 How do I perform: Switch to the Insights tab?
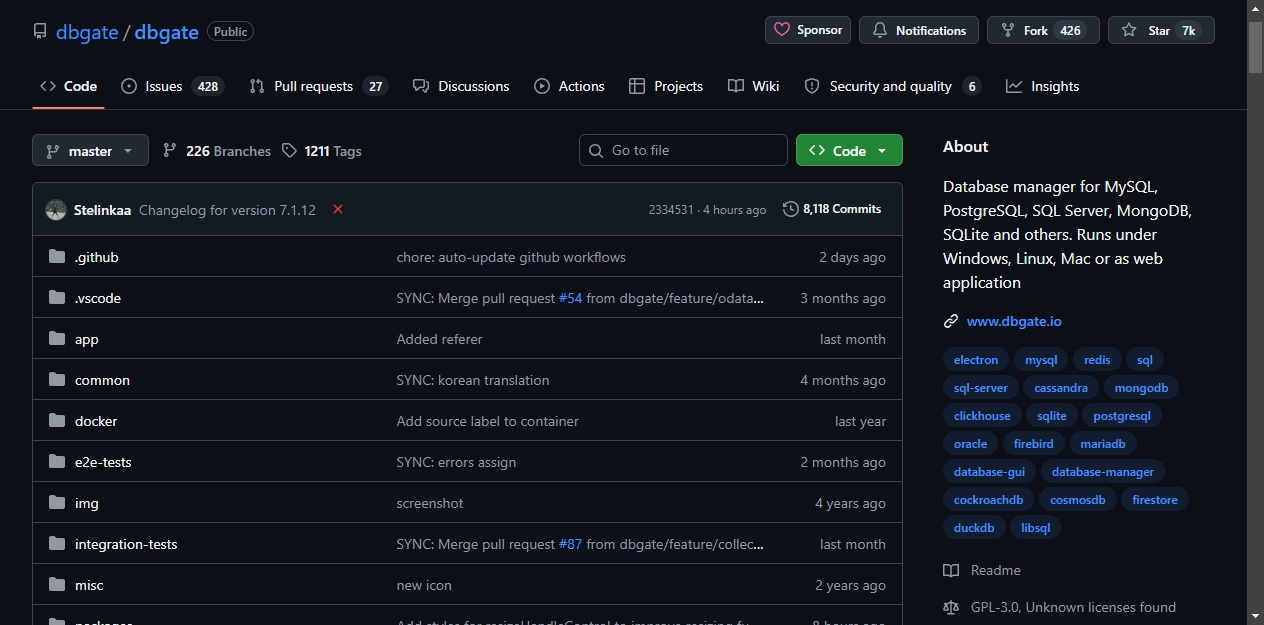click(x=1042, y=86)
